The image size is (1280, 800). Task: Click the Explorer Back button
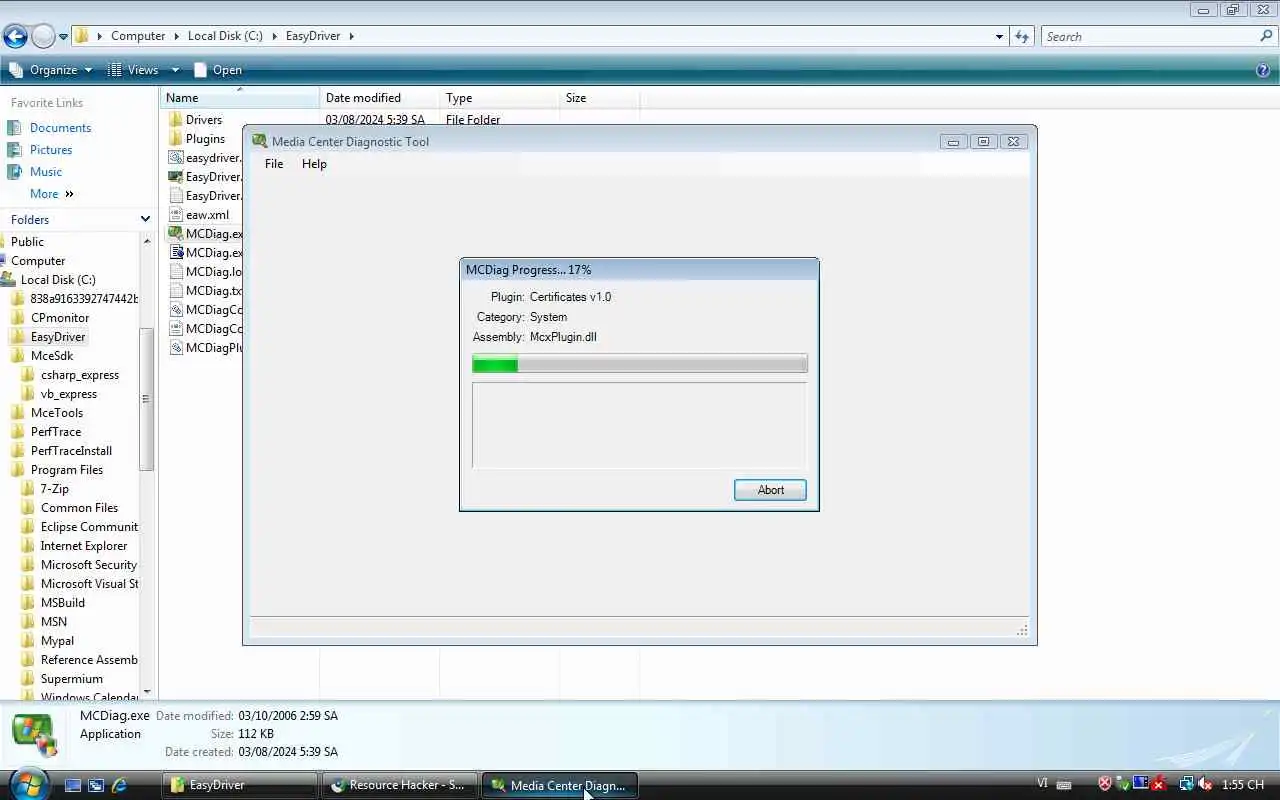[x=15, y=36]
